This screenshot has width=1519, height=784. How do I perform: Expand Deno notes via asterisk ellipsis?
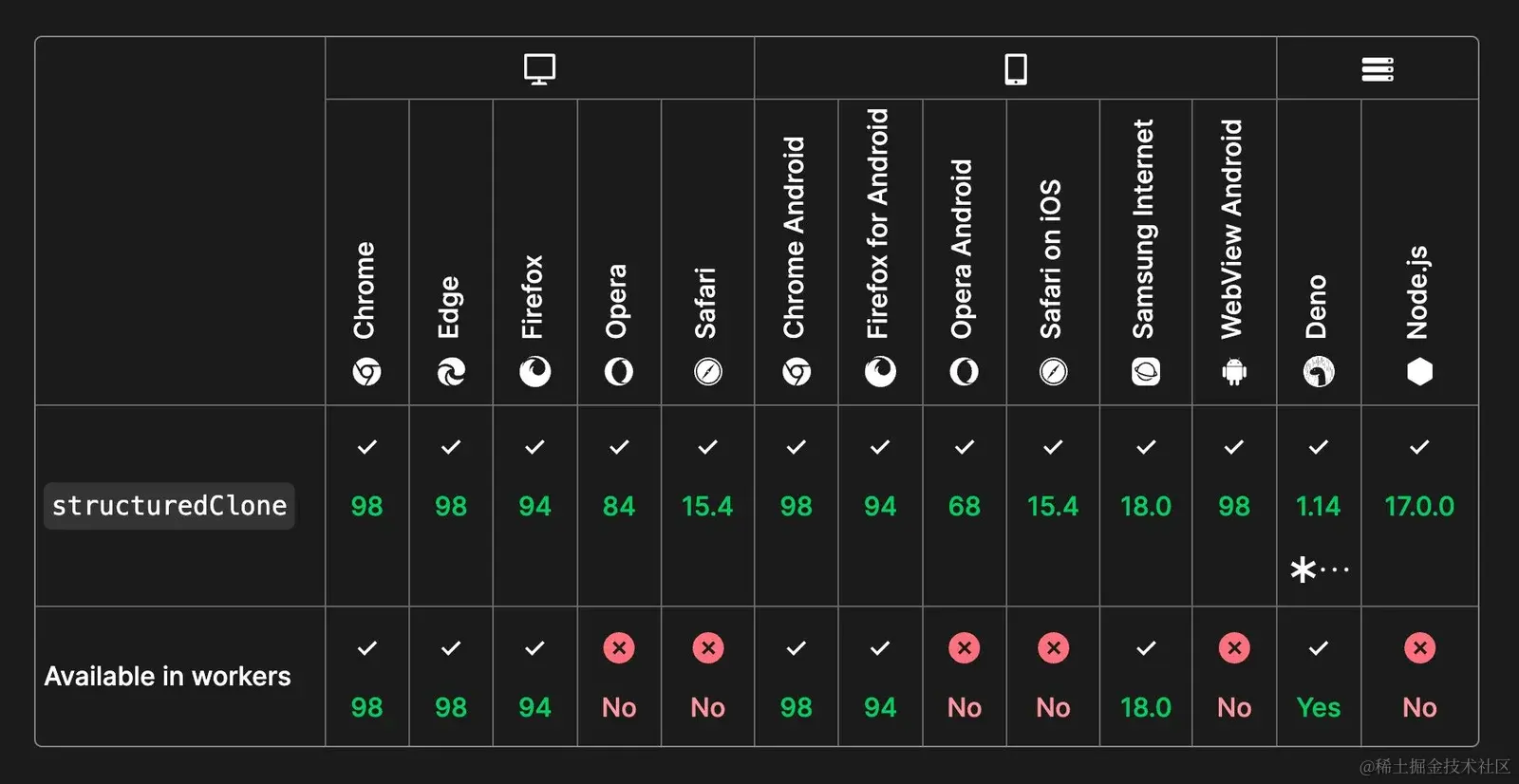tap(1319, 569)
